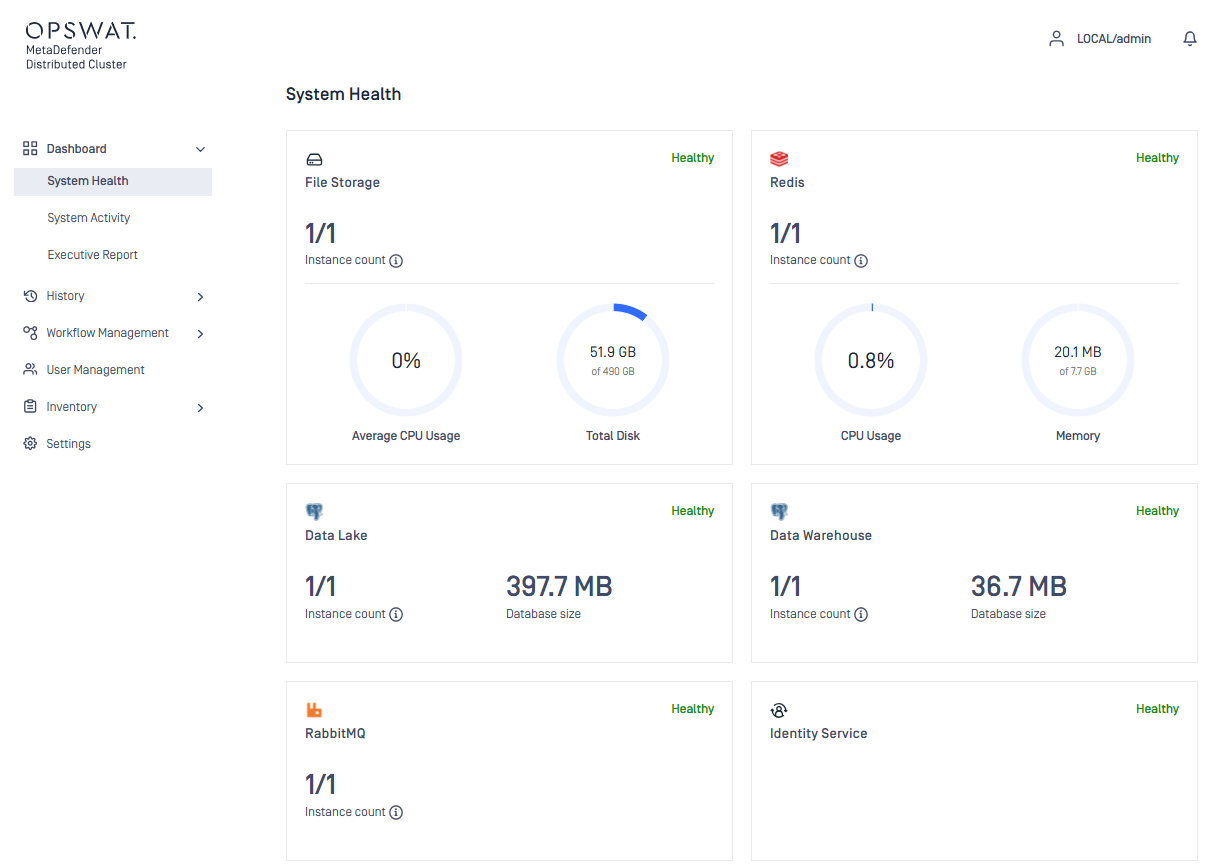Click the notifications bell icon
This screenshot has width=1213, height=866.
[1189, 39]
